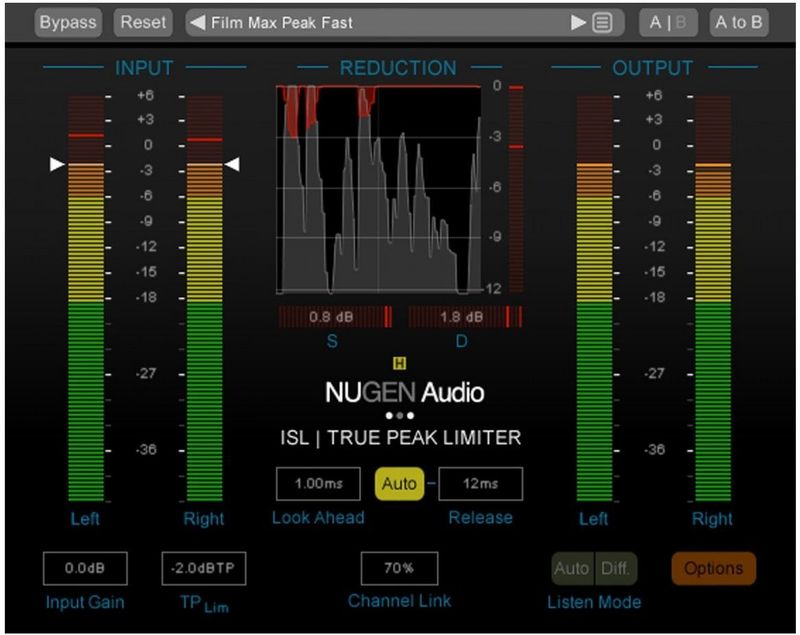Click the REDUCTION section heading
The image size is (800, 635).
pyautogui.click(x=398, y=68)
